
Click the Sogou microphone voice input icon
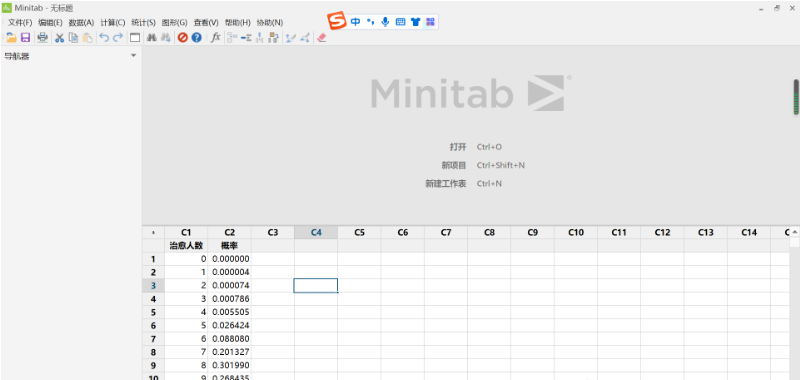coord(386,22)
